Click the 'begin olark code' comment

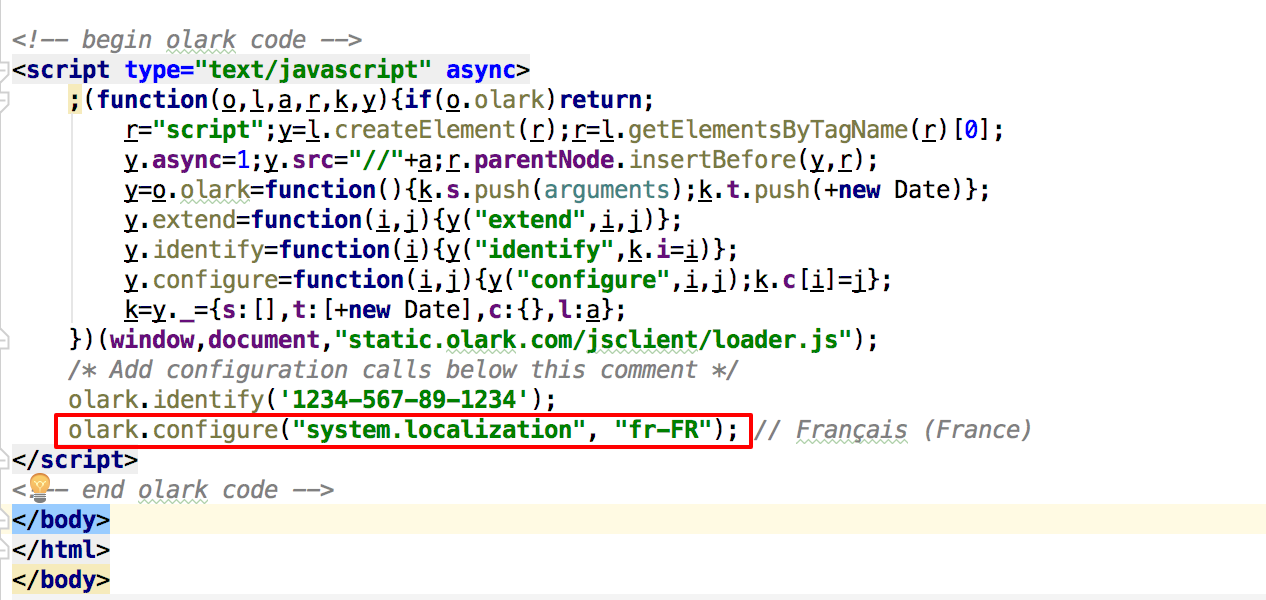187,40
